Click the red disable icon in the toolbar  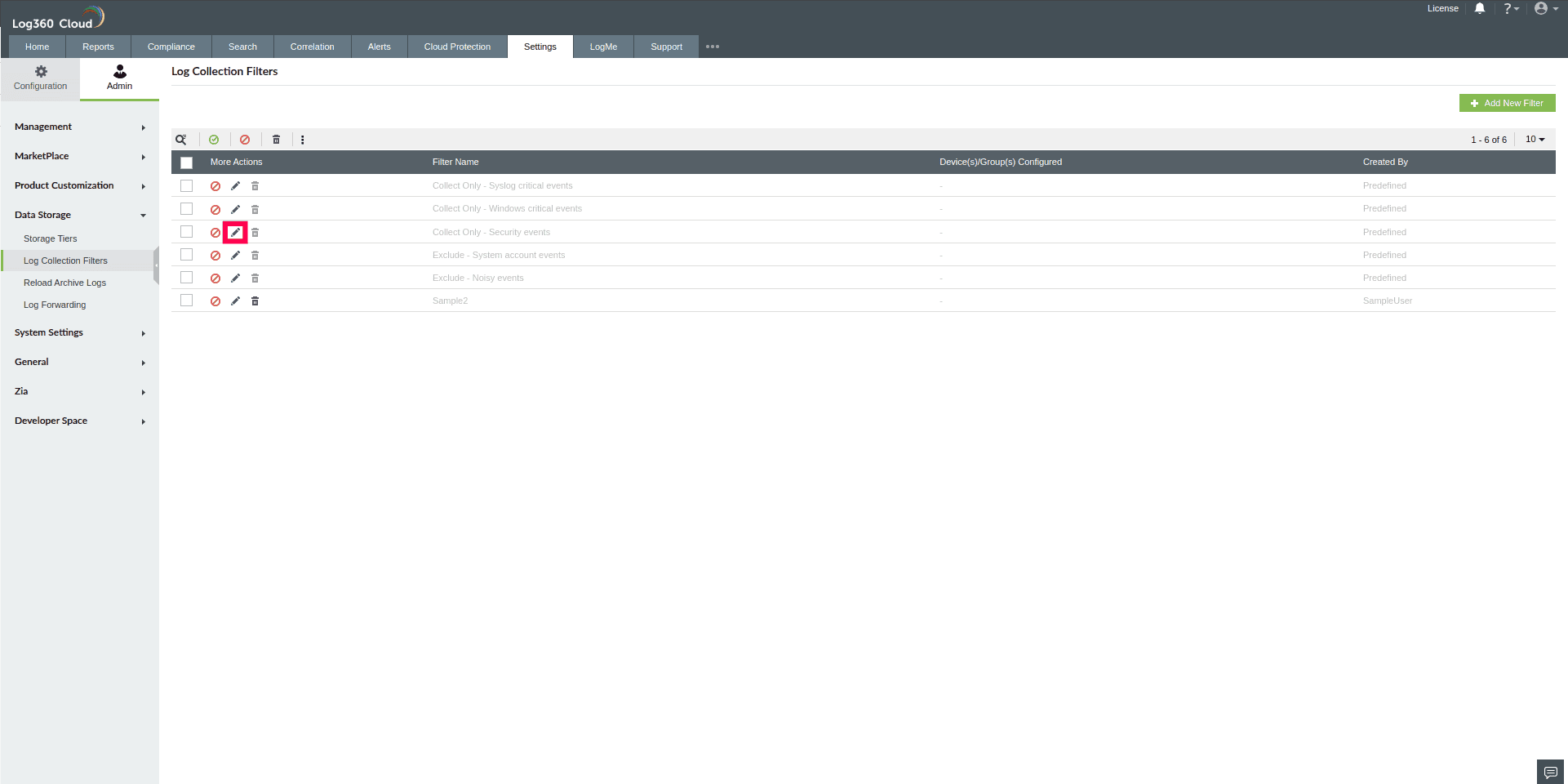[245, 140]
